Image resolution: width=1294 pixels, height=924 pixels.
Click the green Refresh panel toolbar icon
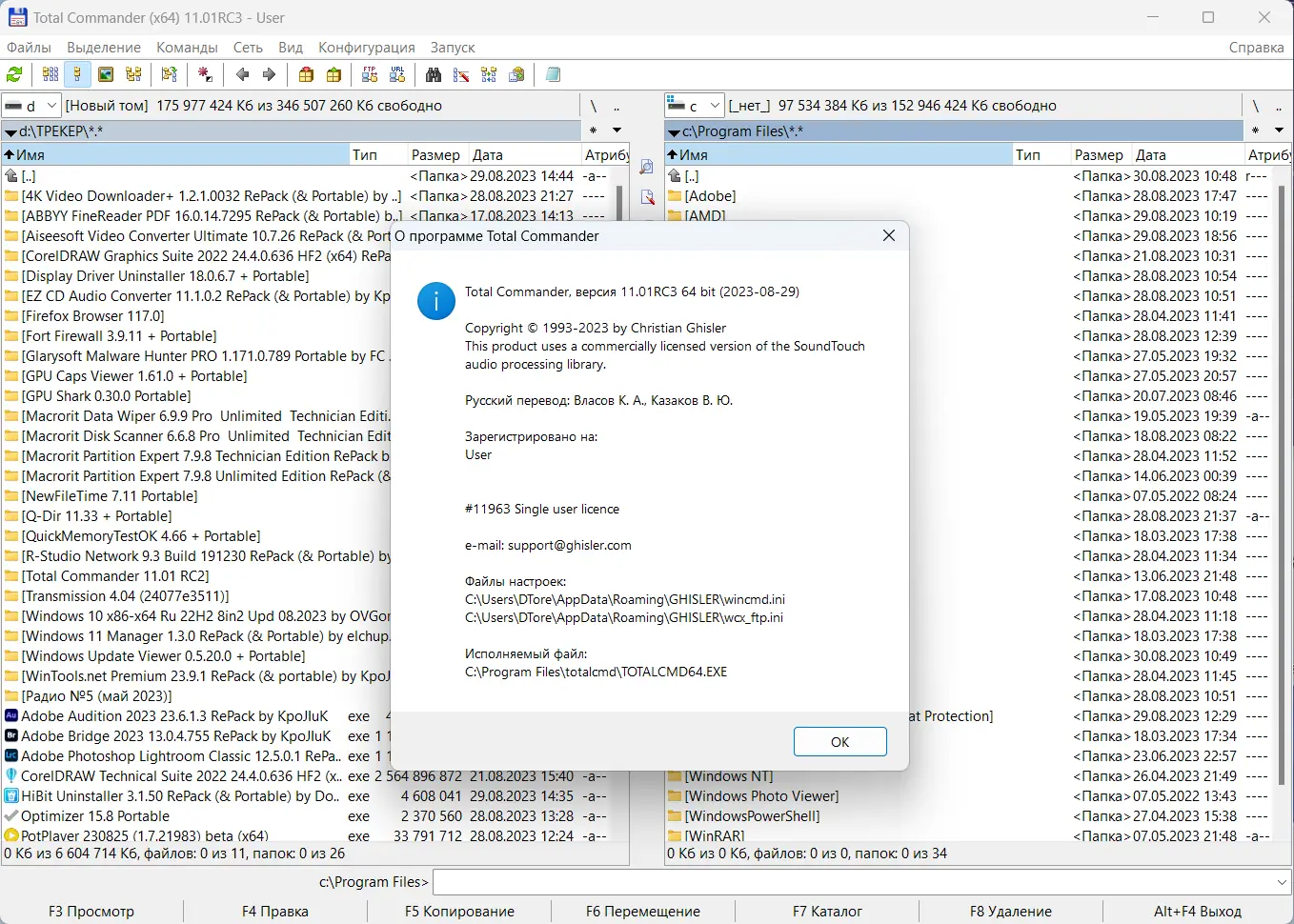coord(14,74)
